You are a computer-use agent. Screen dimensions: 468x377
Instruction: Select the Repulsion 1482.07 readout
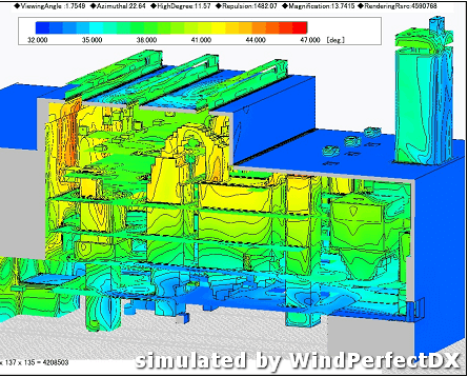click(x=247, y=6)
